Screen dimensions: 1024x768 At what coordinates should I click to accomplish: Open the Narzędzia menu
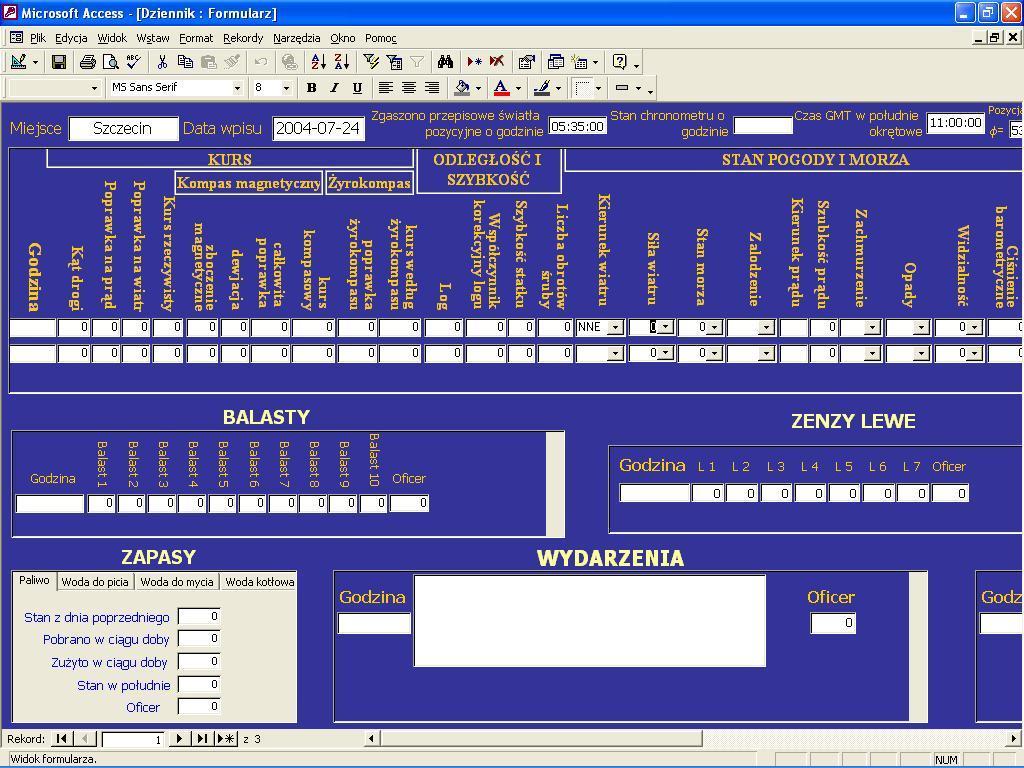tap(296, 38)
